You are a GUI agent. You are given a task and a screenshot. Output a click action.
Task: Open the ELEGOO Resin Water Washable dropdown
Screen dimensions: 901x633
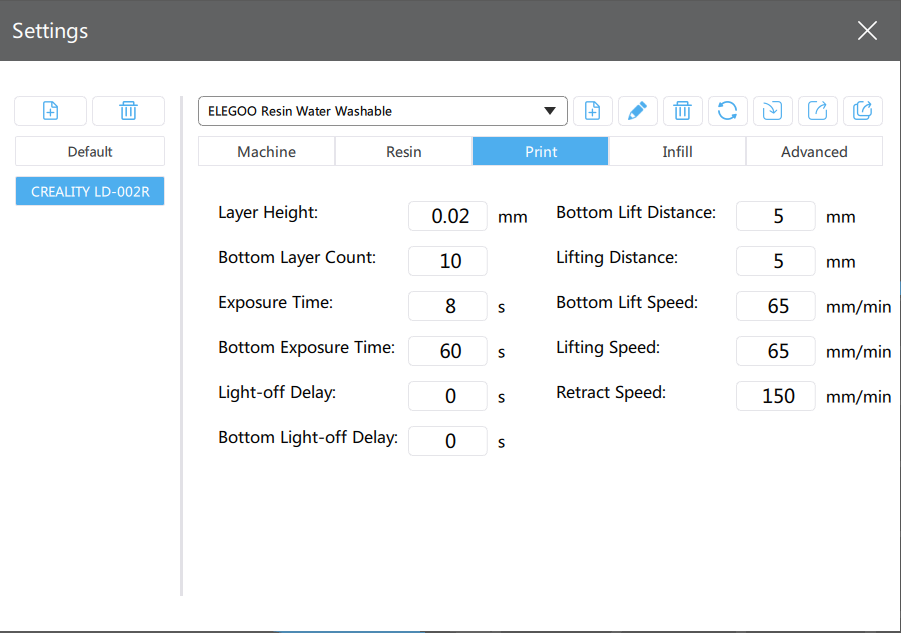click(383, 111)
